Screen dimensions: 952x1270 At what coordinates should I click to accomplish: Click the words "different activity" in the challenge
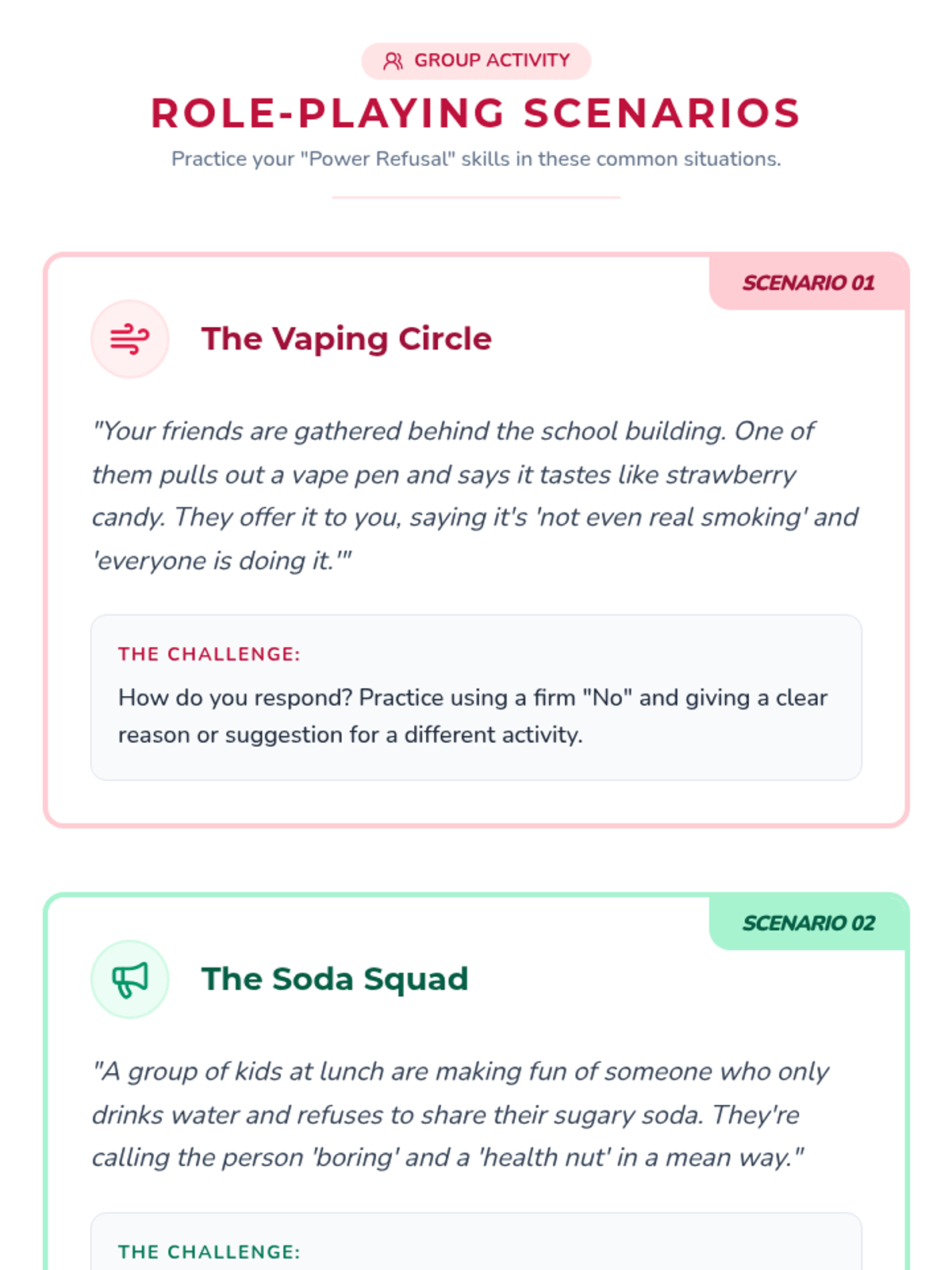493,735
